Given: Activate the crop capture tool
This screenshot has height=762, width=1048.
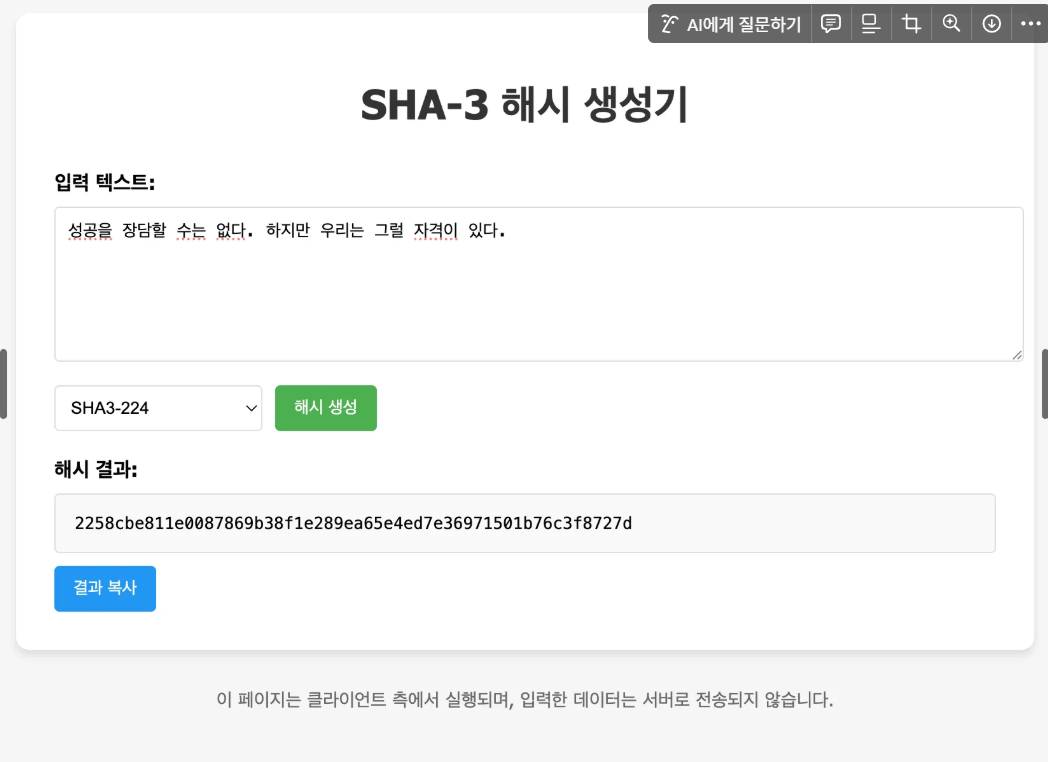Looking at the screenshot, I should [910, 23].
